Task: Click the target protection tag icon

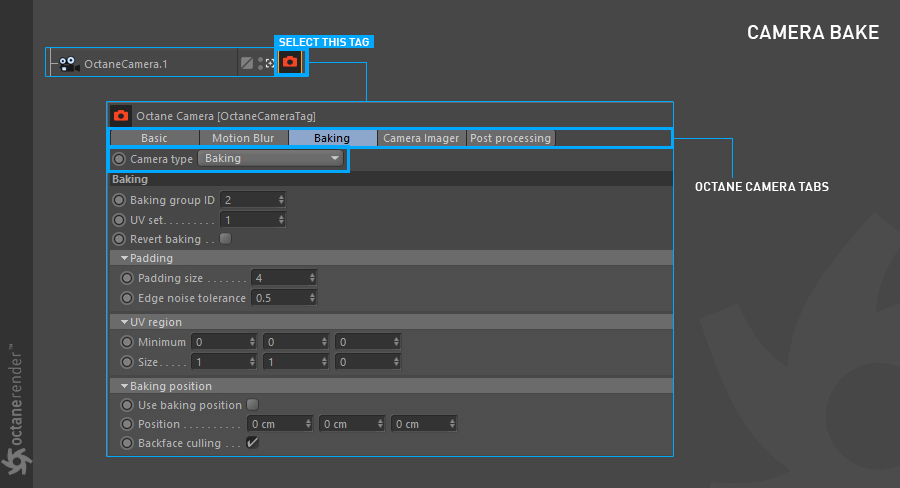Action: (x=270, y=63)
